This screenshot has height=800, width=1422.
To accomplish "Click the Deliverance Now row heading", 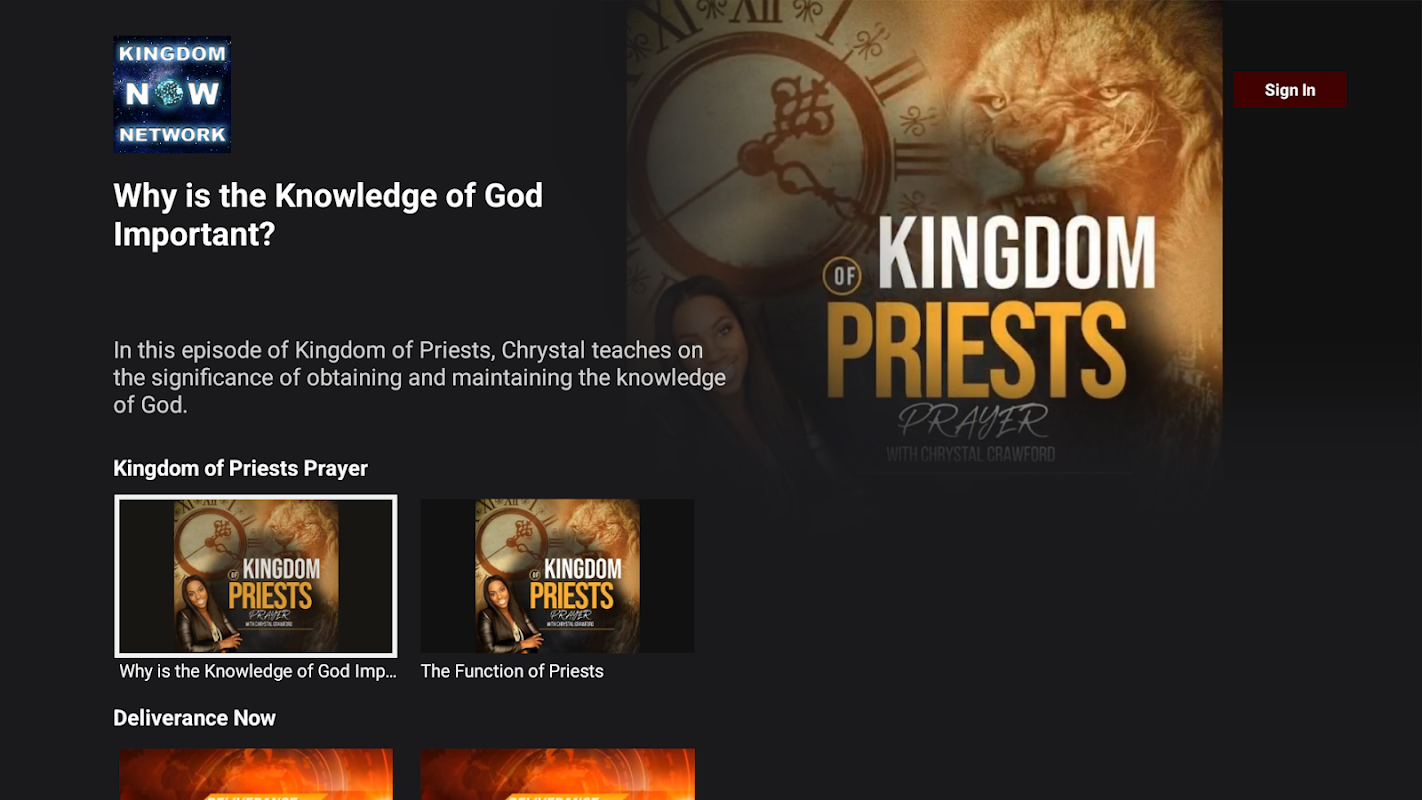I will 194,718.
